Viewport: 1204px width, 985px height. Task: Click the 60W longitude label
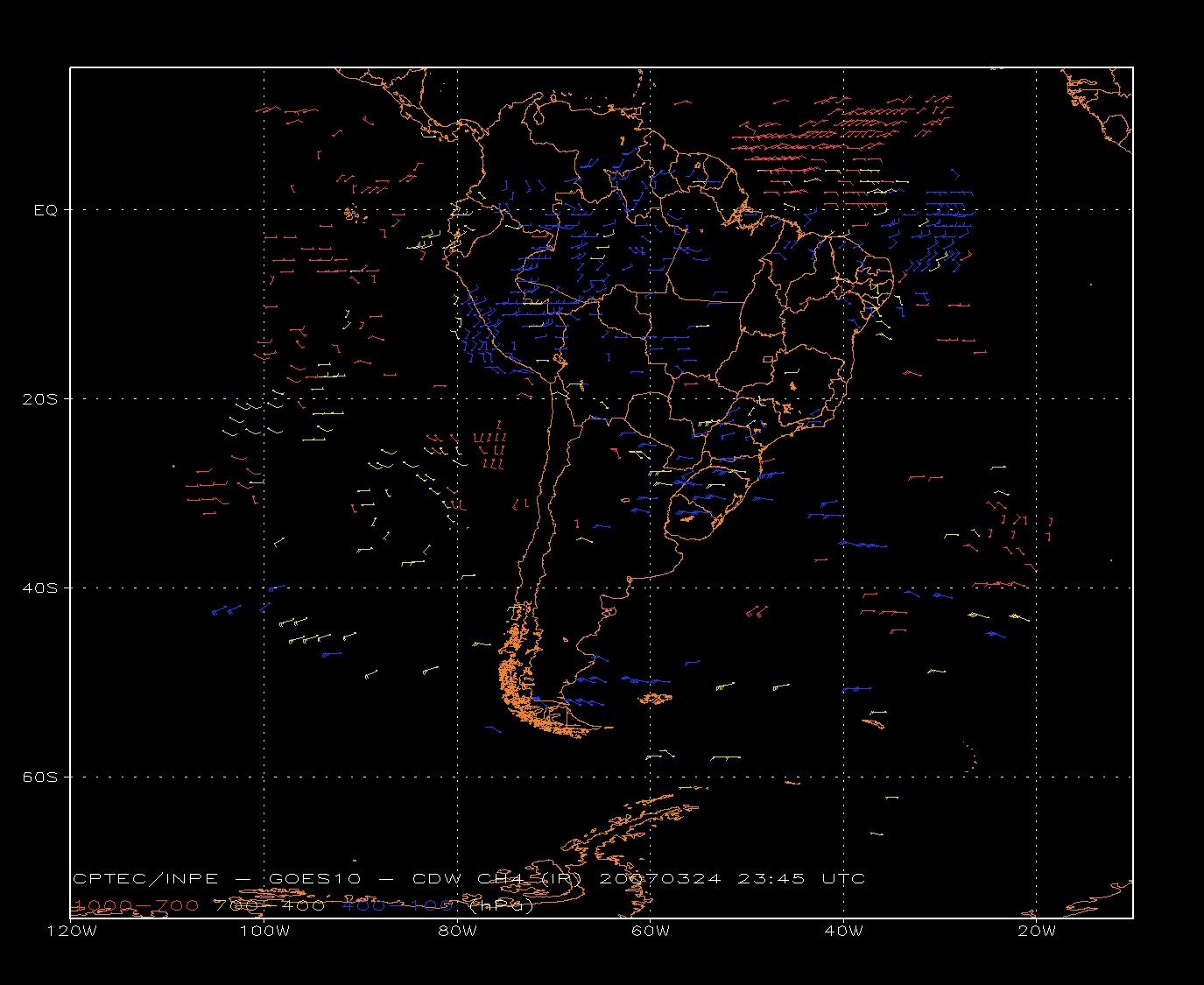tap(651, 931)
